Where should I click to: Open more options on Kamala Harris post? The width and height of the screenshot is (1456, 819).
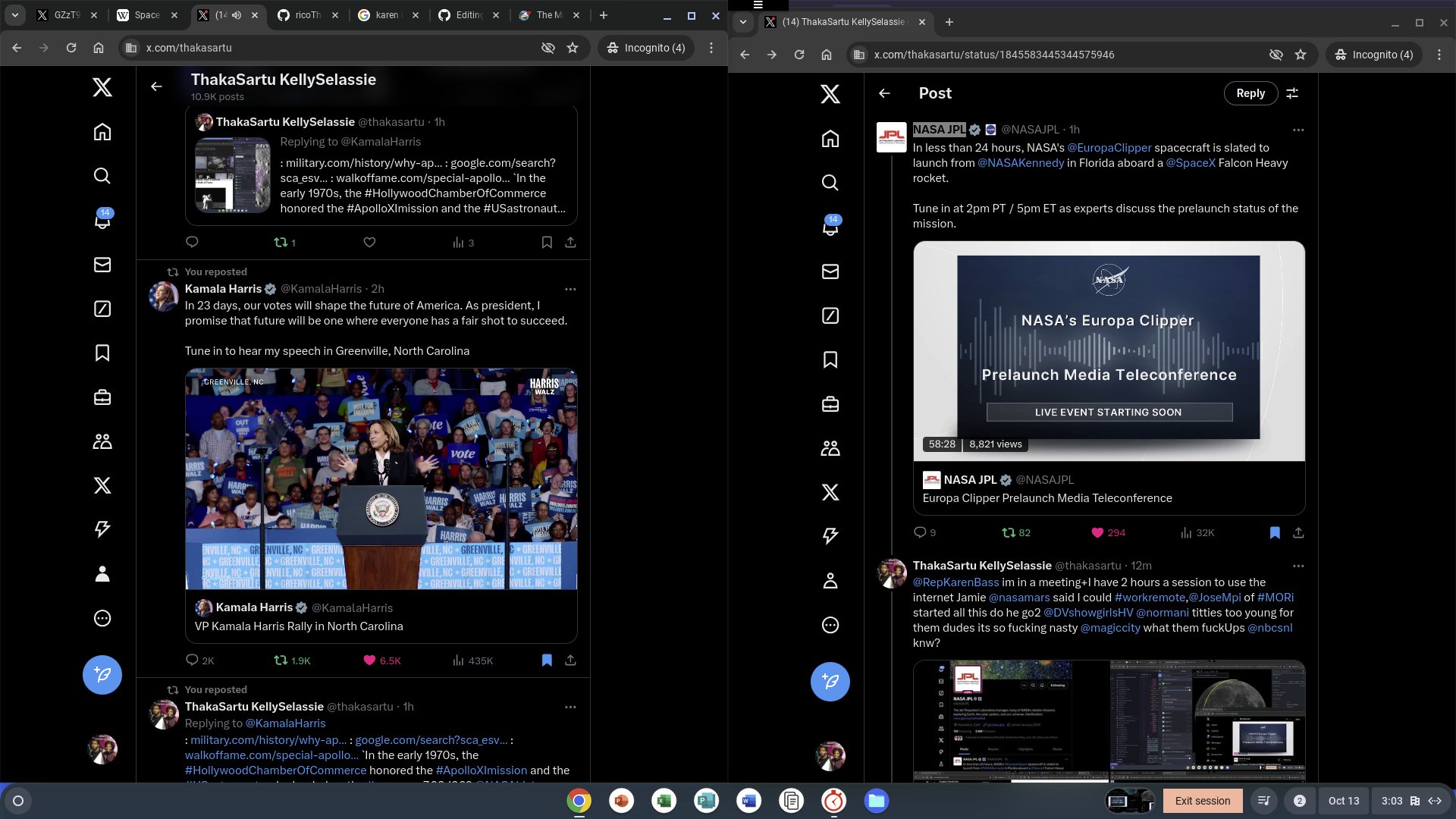[570, 289]
